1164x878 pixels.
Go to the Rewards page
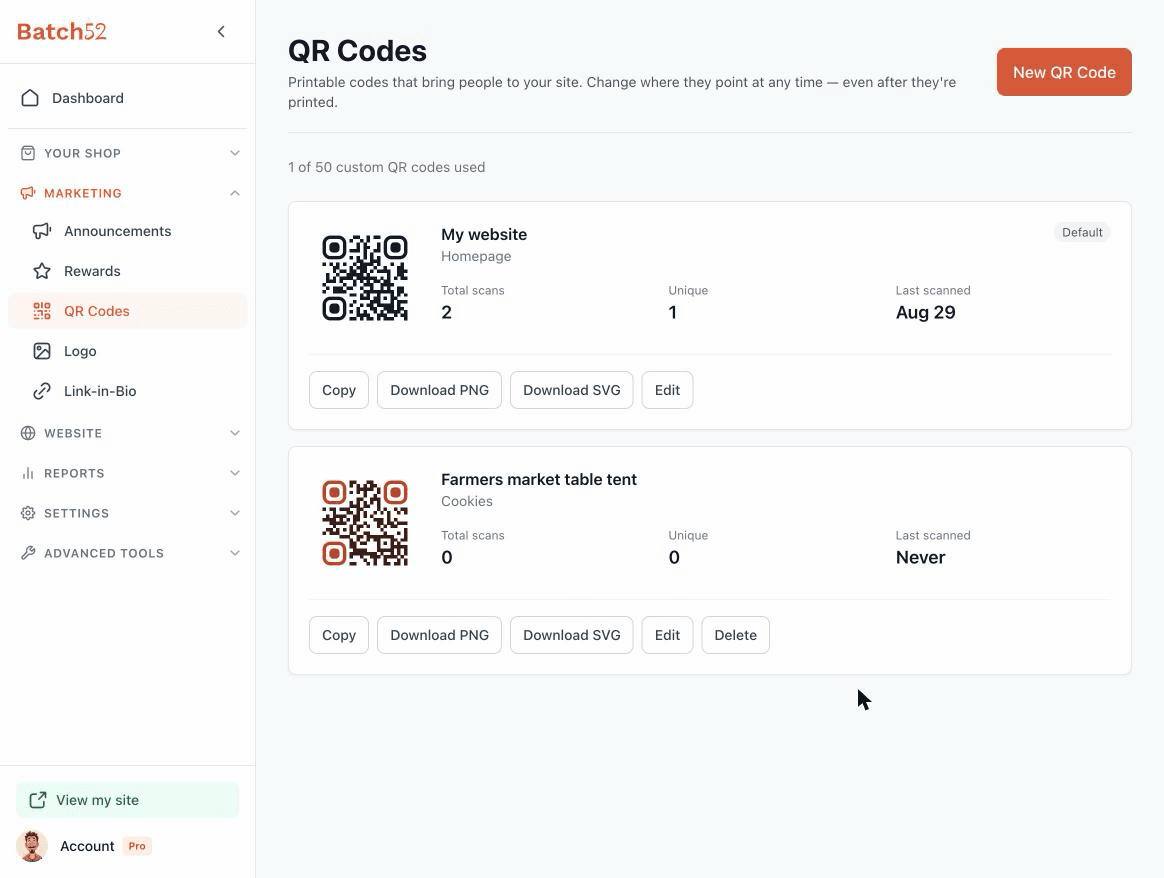127,271
